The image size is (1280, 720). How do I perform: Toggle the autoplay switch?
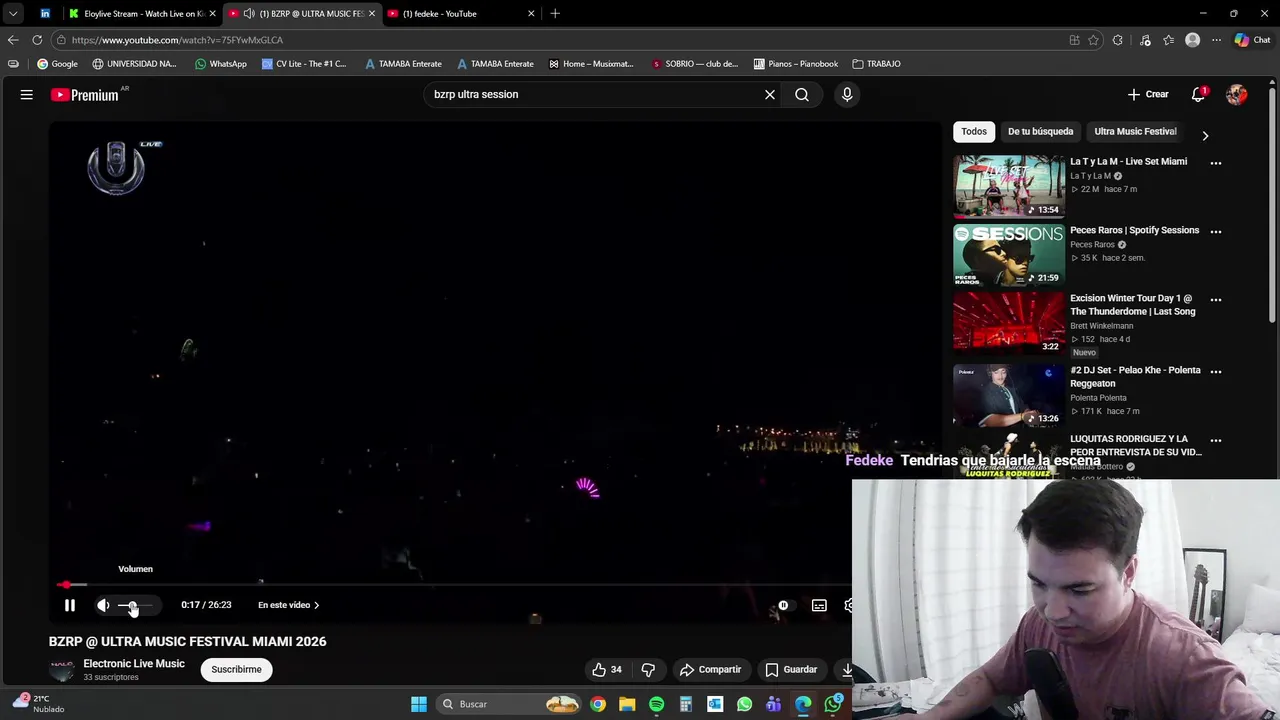point(783,605)
